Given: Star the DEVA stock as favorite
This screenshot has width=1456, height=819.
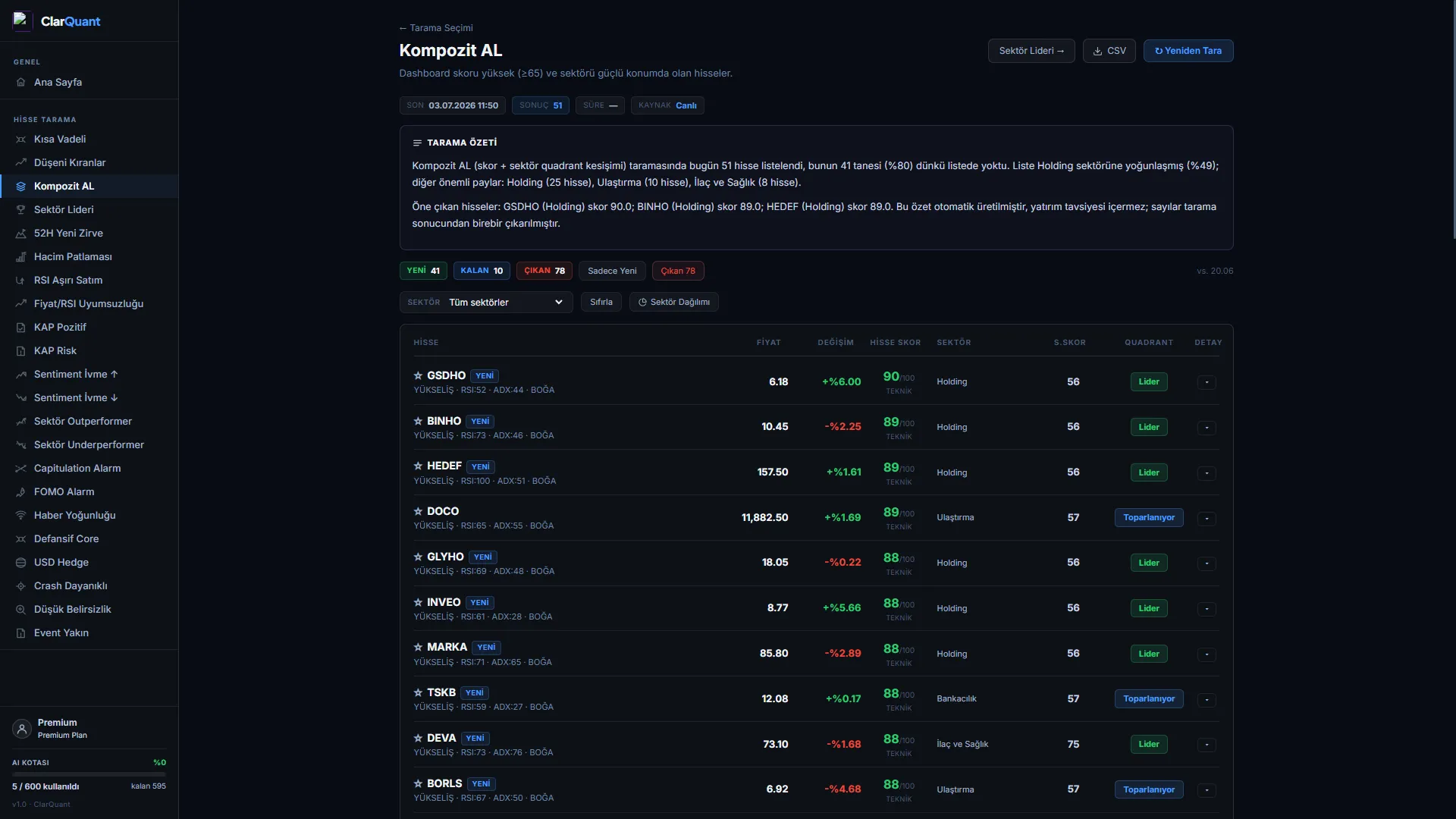Looking at the screenshot, I should click(418, 738).
